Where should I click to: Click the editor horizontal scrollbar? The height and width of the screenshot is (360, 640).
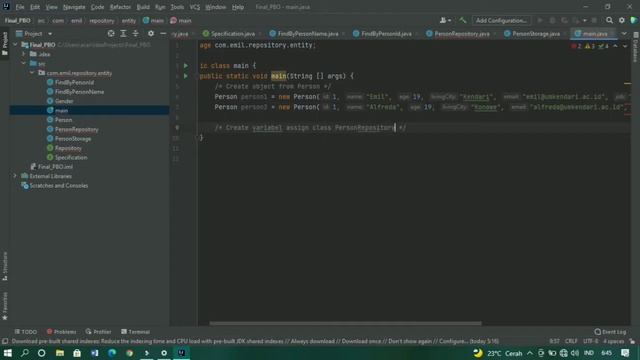pos(345,323)
